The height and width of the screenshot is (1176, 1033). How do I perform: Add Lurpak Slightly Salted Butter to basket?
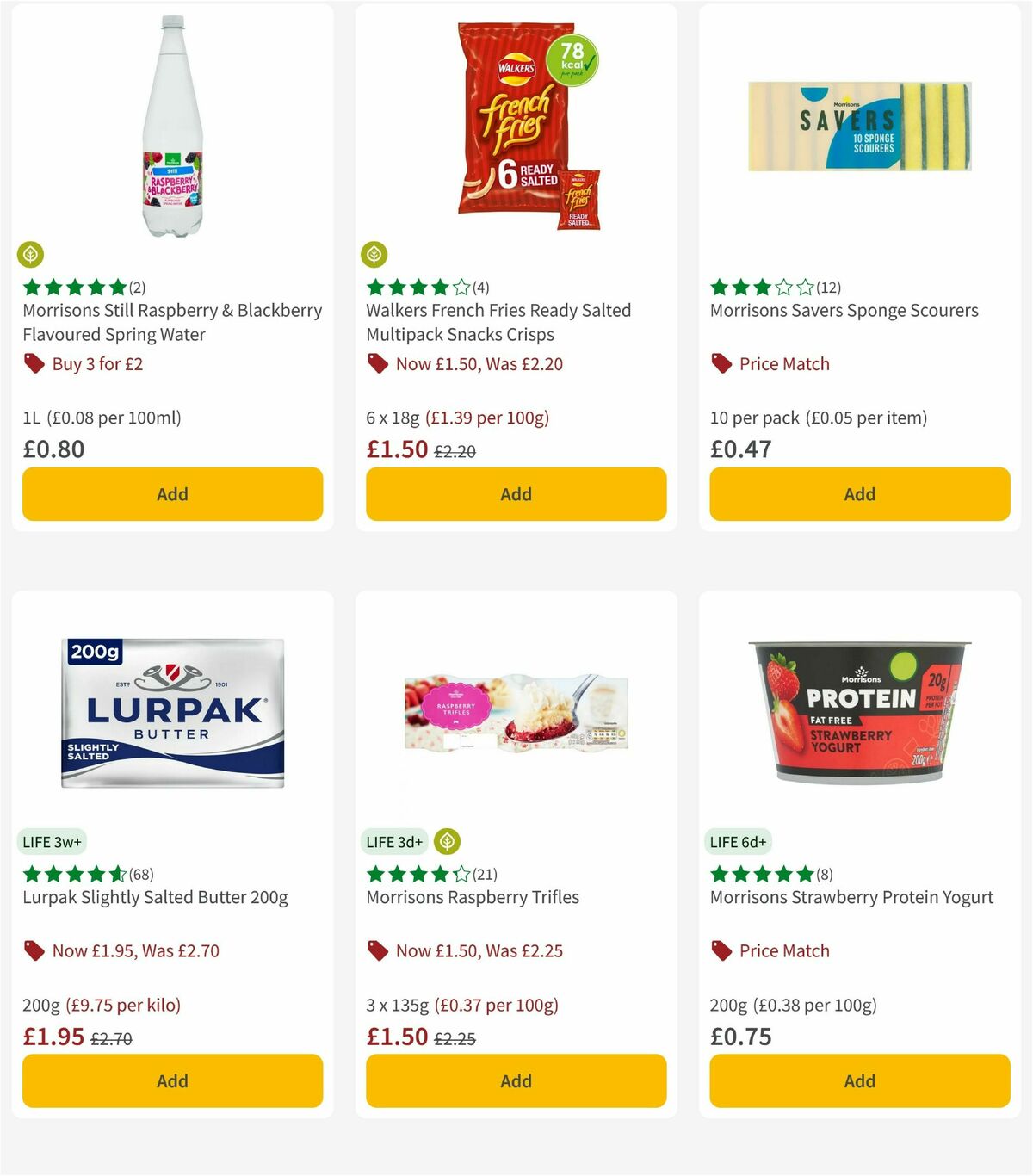click(x=172, y=1080)
